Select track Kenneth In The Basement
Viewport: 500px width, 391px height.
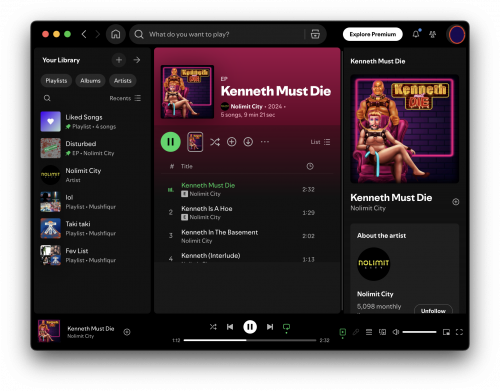(x=247, y=236)
